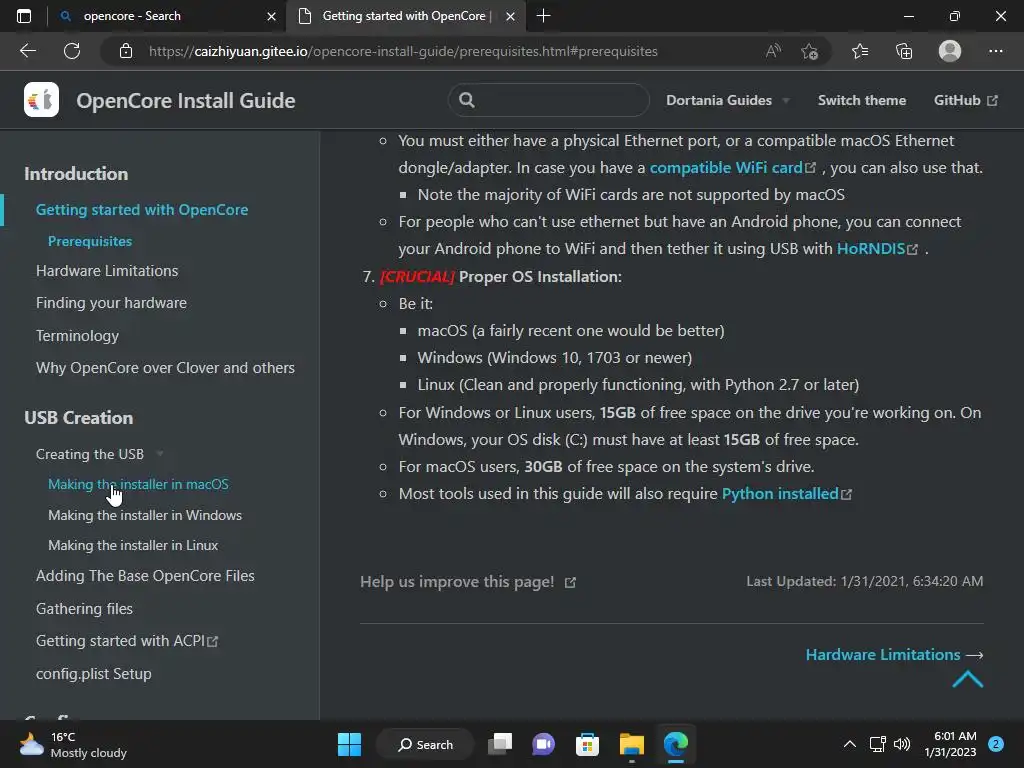Open Favorites list icon
The image size is (1024, 768).
[860, 51]
